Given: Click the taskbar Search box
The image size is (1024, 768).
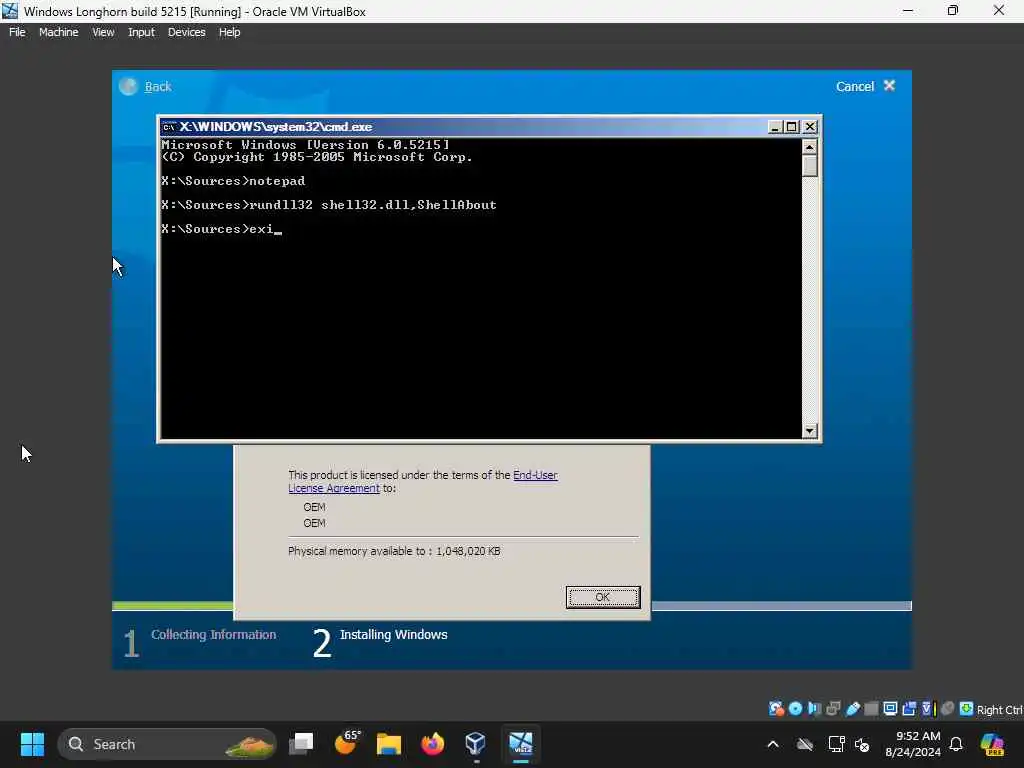Looking at the screenshot, I should coord(167,744).
